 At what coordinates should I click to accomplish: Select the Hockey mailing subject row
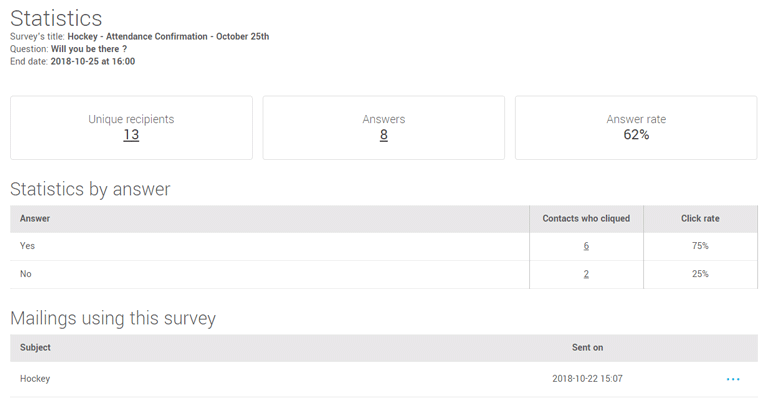pyautogui.click(x=384, y=379)
